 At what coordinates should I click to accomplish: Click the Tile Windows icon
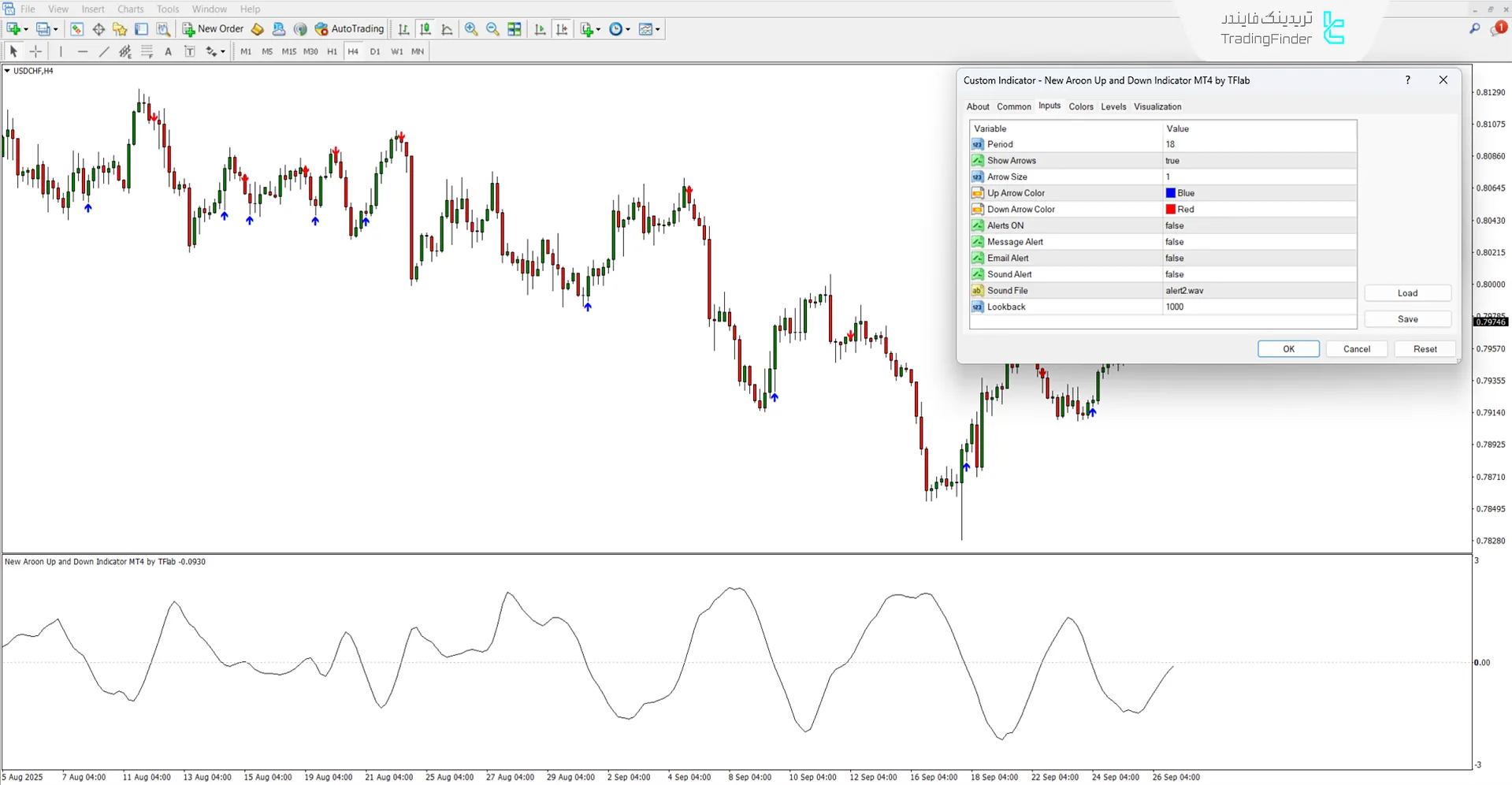(x=515, y=29)
